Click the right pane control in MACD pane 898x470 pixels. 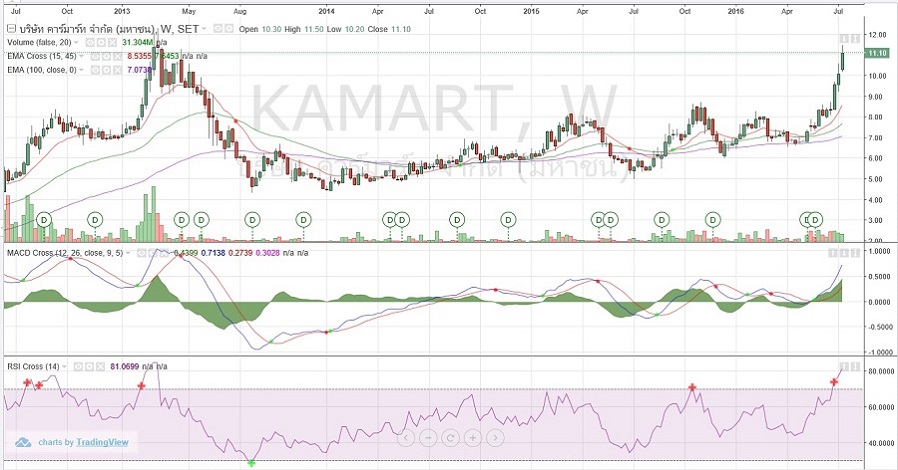pyautogui.click(x=854, y=252)
